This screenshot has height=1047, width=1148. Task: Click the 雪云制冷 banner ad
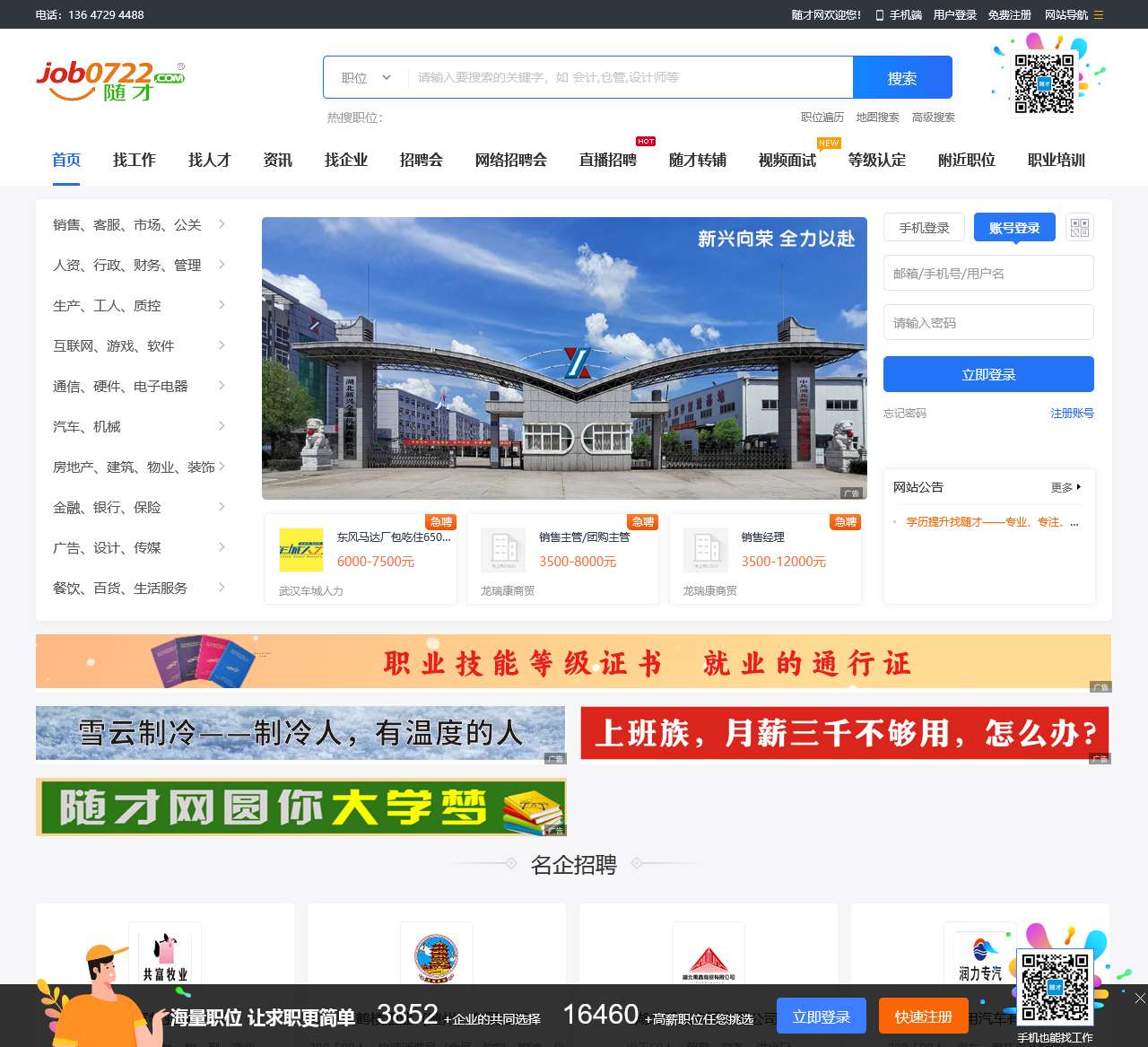(300, 733)
